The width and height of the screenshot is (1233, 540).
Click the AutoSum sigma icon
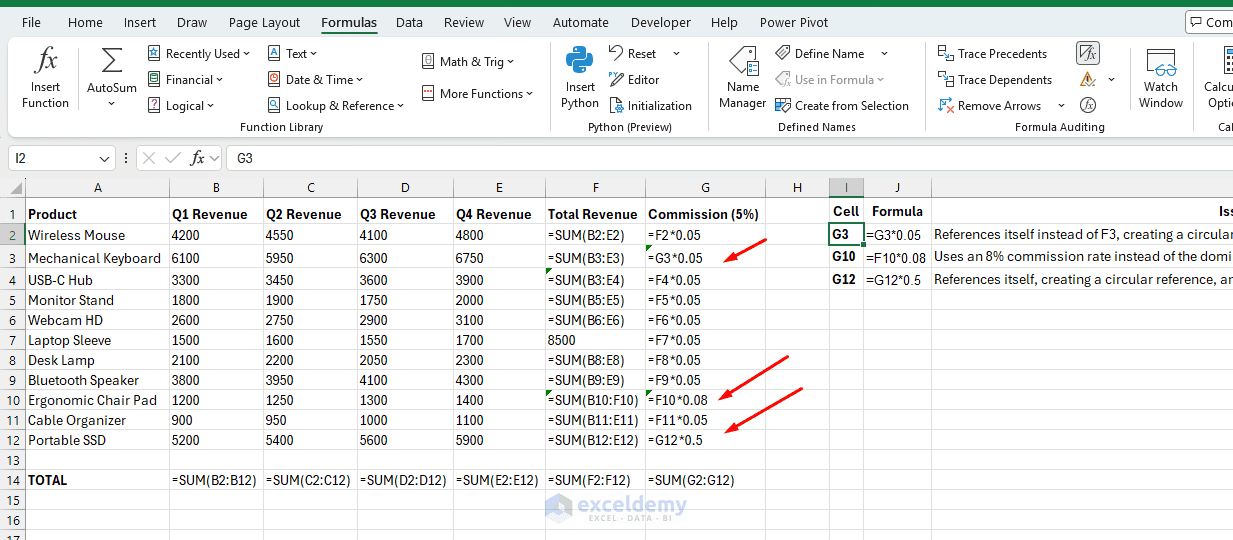click(112, 61)
